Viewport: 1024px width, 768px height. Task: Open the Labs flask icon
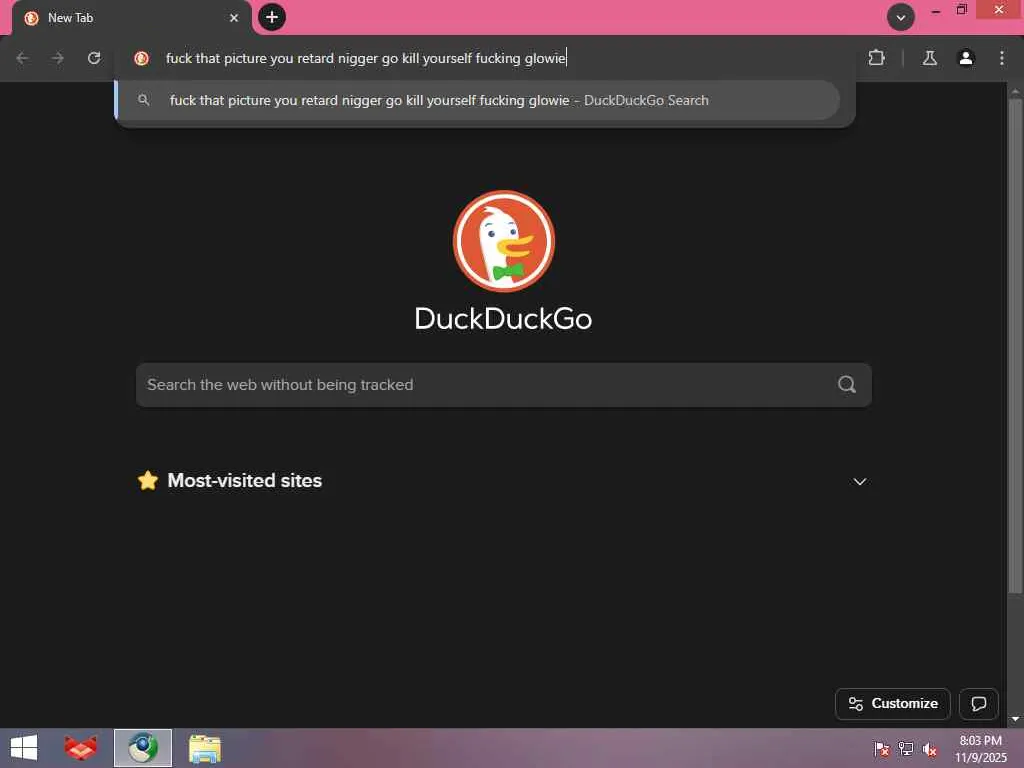(x=929, y=58)
